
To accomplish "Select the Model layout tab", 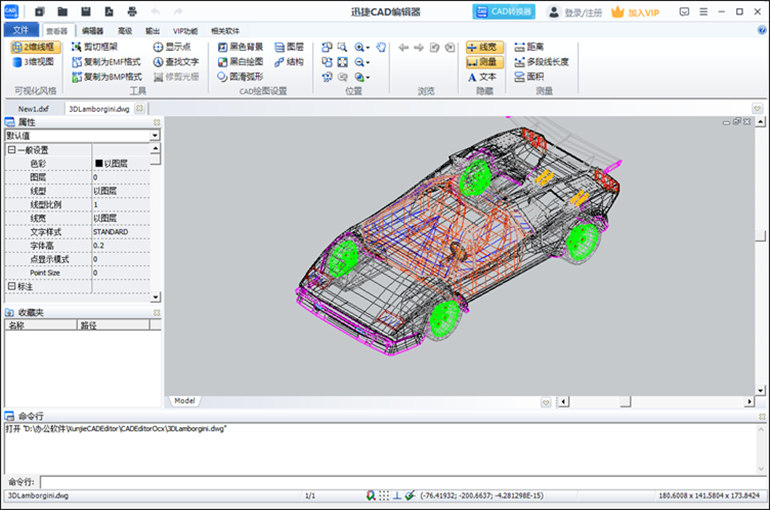I will pyautogui.click(x=185, y=401).
